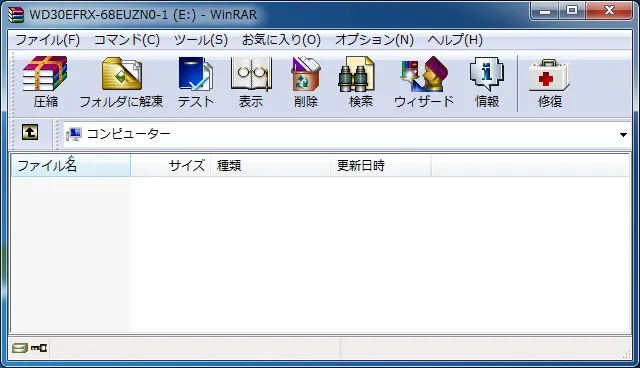The image size is (640, 368).
Task: Open the オプション(N) options menu
Action: tap(374, 40)
